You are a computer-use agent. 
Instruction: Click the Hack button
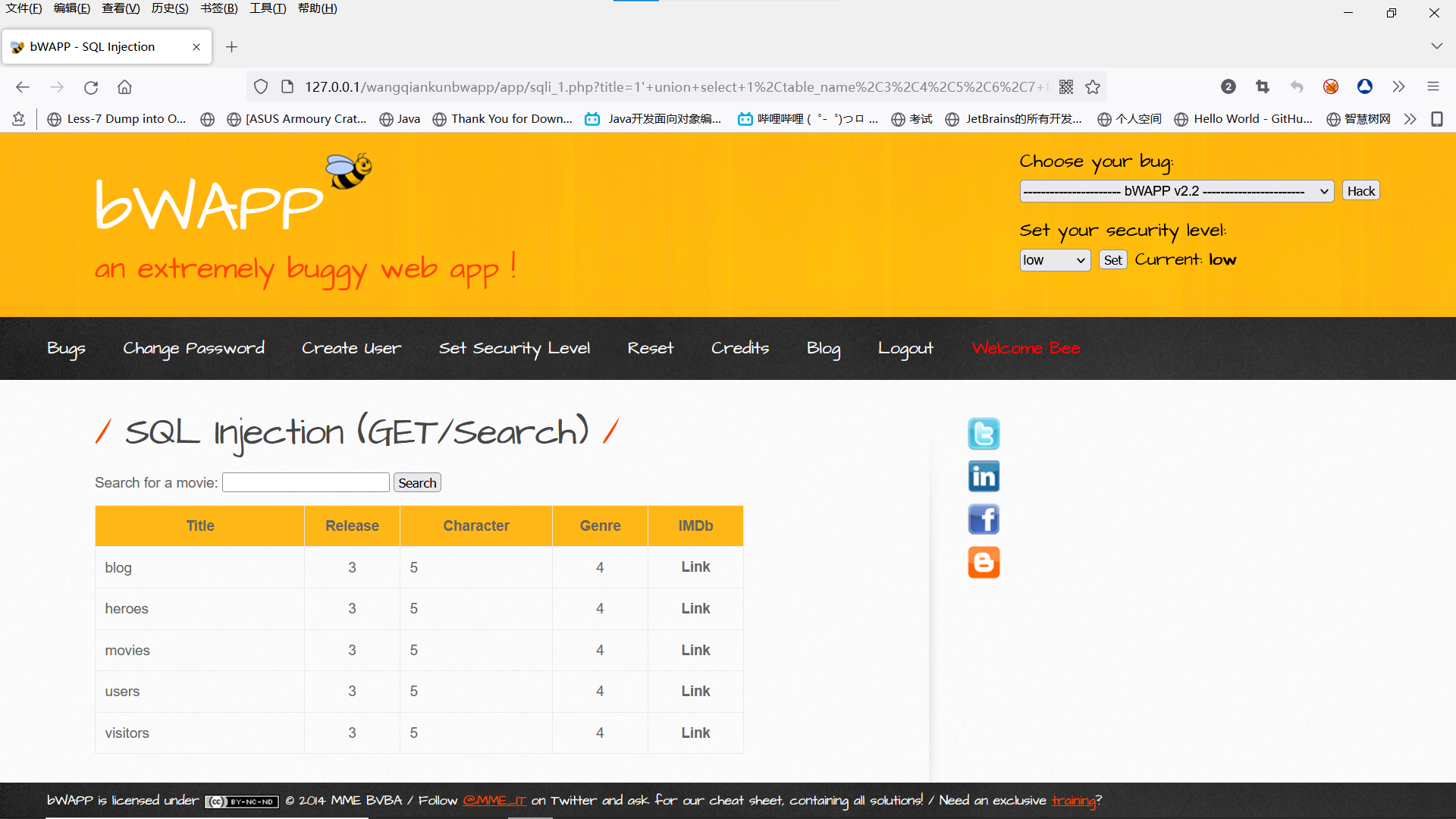(x=1360, y=190)
